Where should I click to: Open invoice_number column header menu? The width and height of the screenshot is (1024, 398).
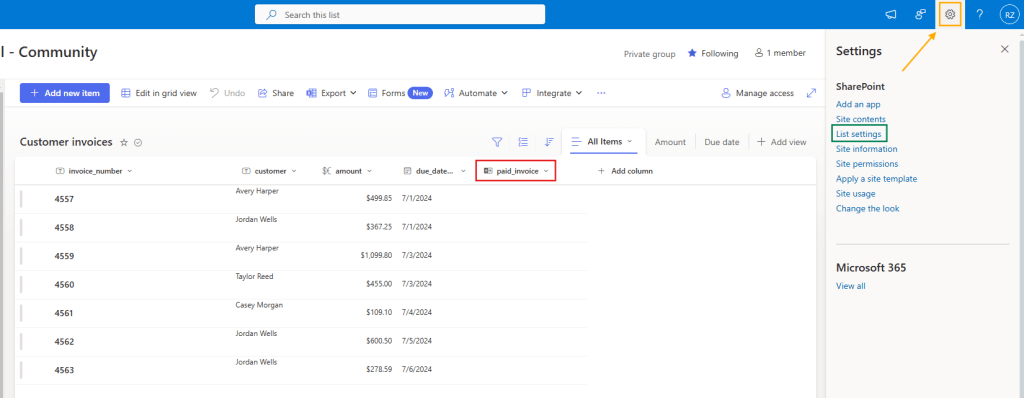coord(94,171)
